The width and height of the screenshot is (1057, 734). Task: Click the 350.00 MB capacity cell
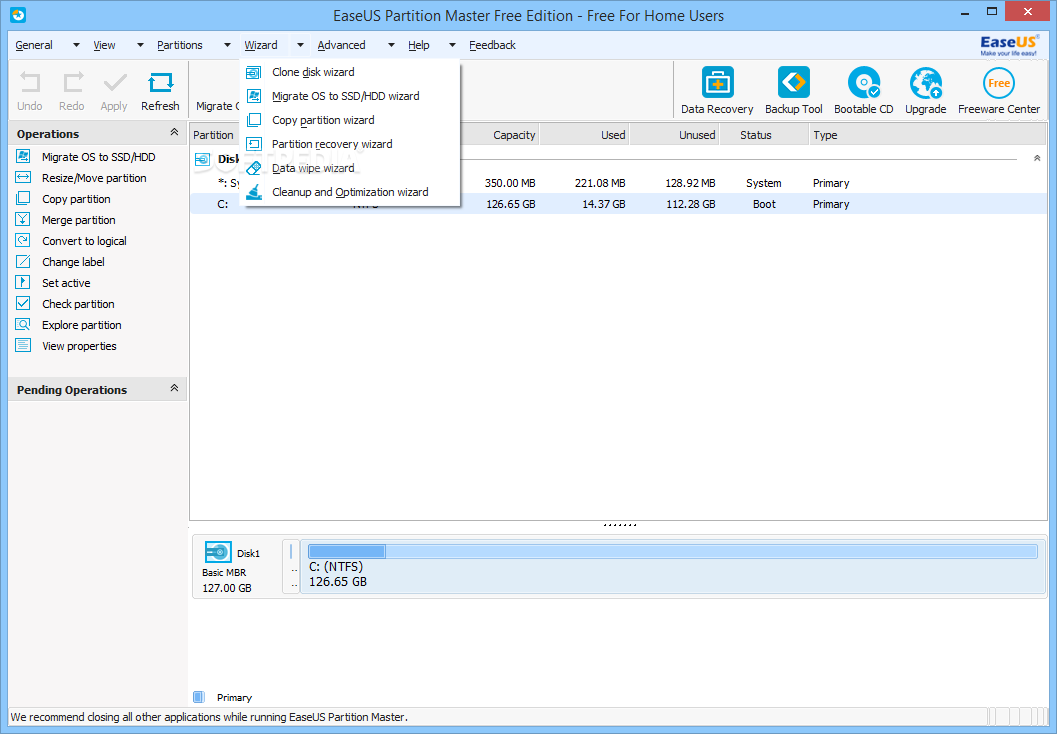510,183
